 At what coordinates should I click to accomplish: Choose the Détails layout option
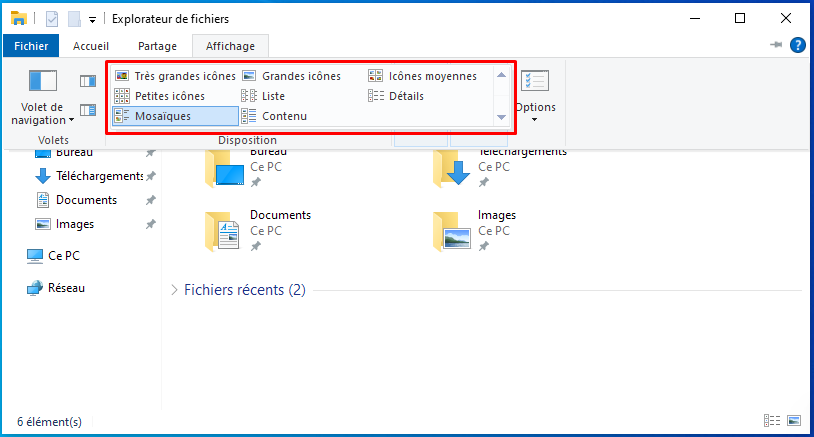(x=396, y=96)
